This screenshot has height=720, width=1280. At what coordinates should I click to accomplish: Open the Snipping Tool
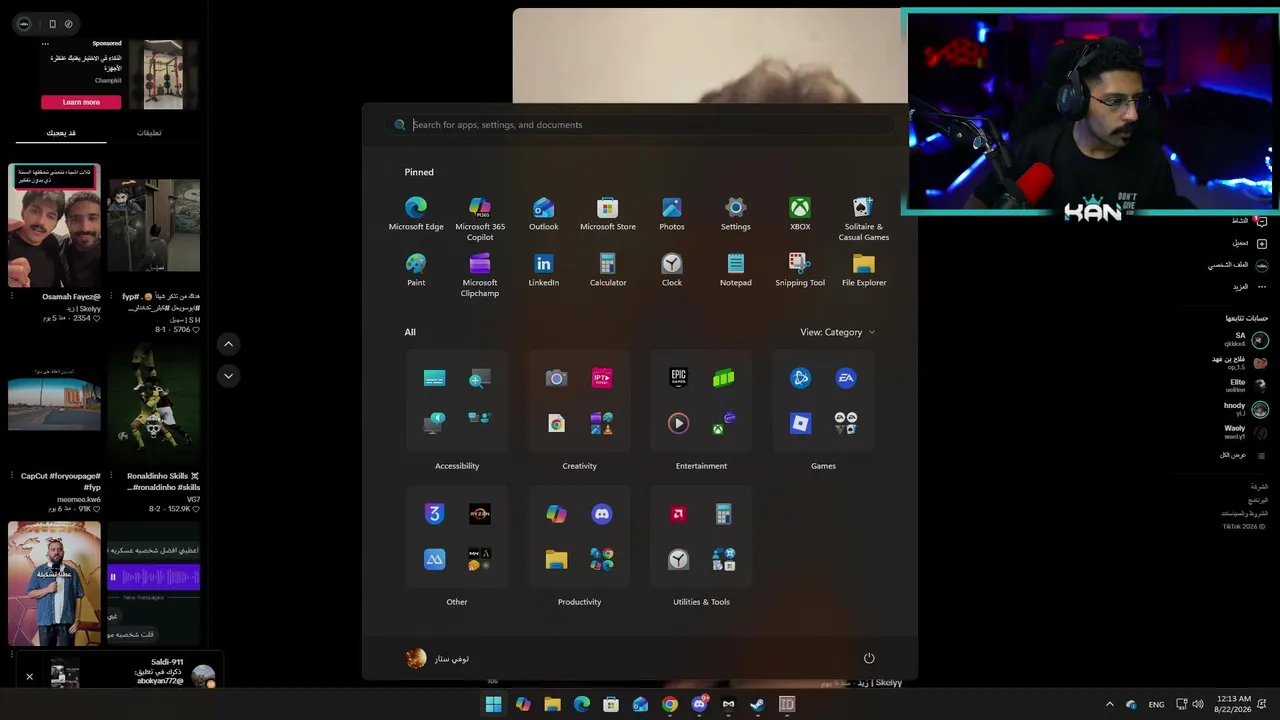click(x=800, y=270)
